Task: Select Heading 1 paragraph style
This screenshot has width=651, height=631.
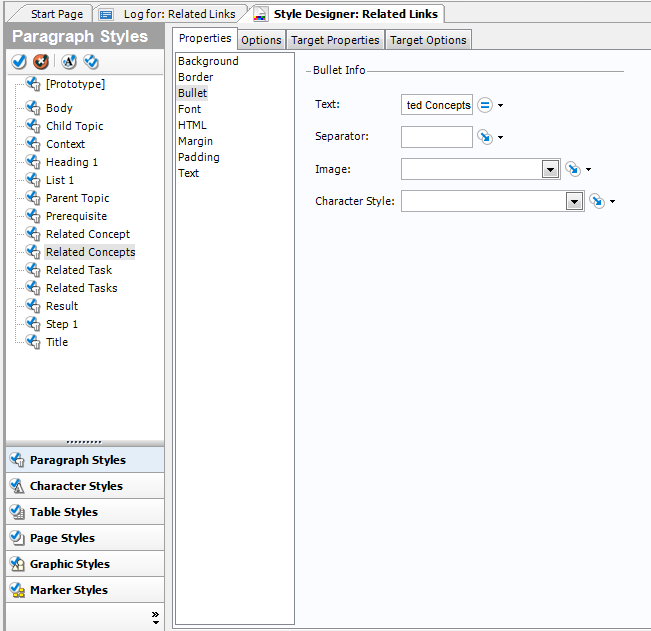Action: coord(72,162)
